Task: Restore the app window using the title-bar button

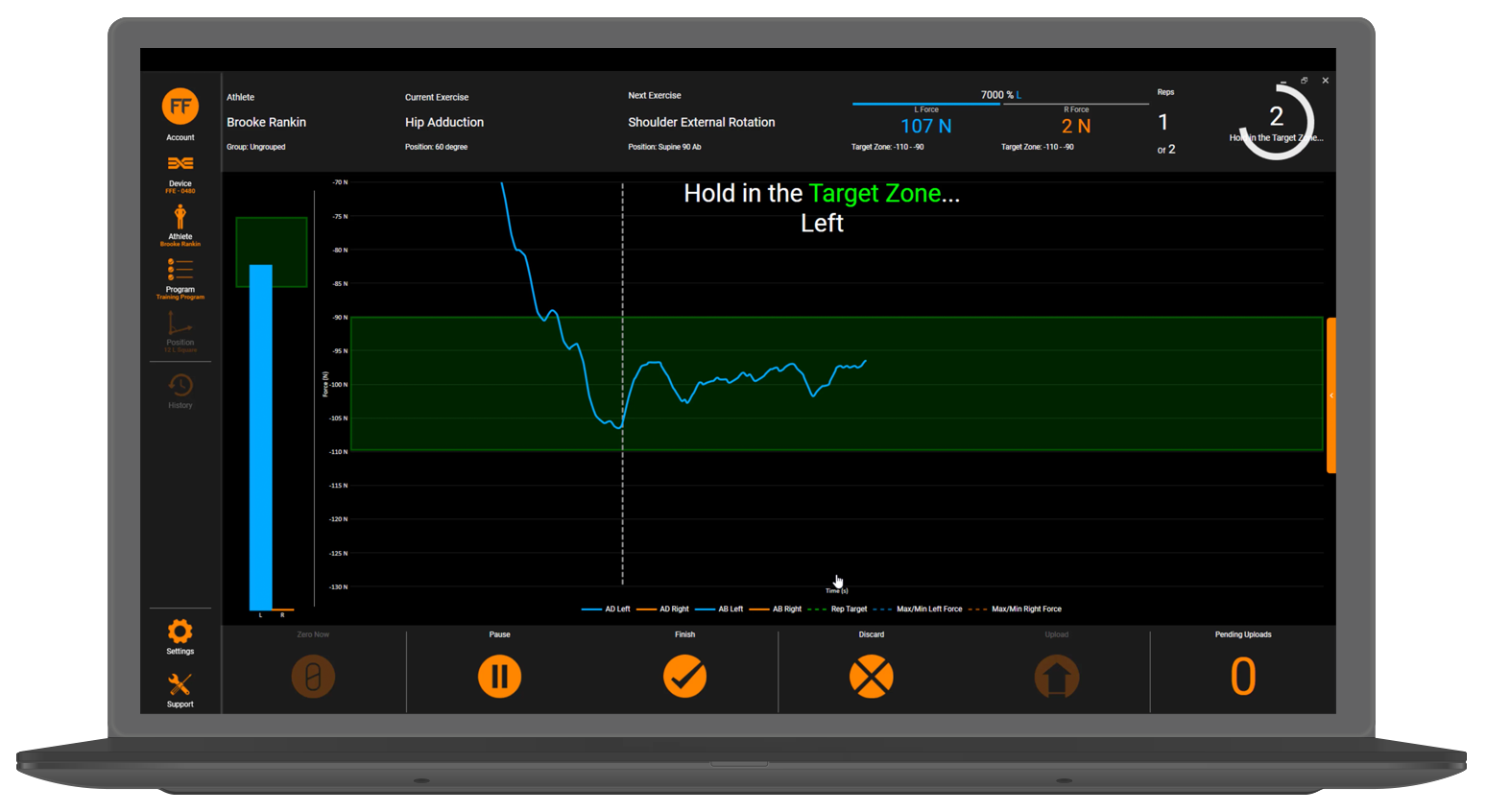Action: point(1305,81)
